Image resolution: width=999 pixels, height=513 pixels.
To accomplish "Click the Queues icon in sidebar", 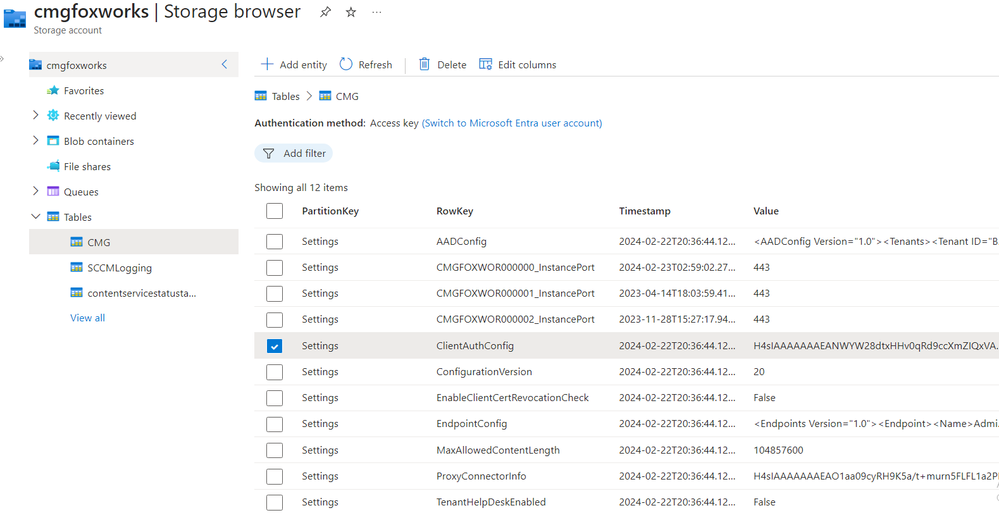I will (x=53, y=192).
